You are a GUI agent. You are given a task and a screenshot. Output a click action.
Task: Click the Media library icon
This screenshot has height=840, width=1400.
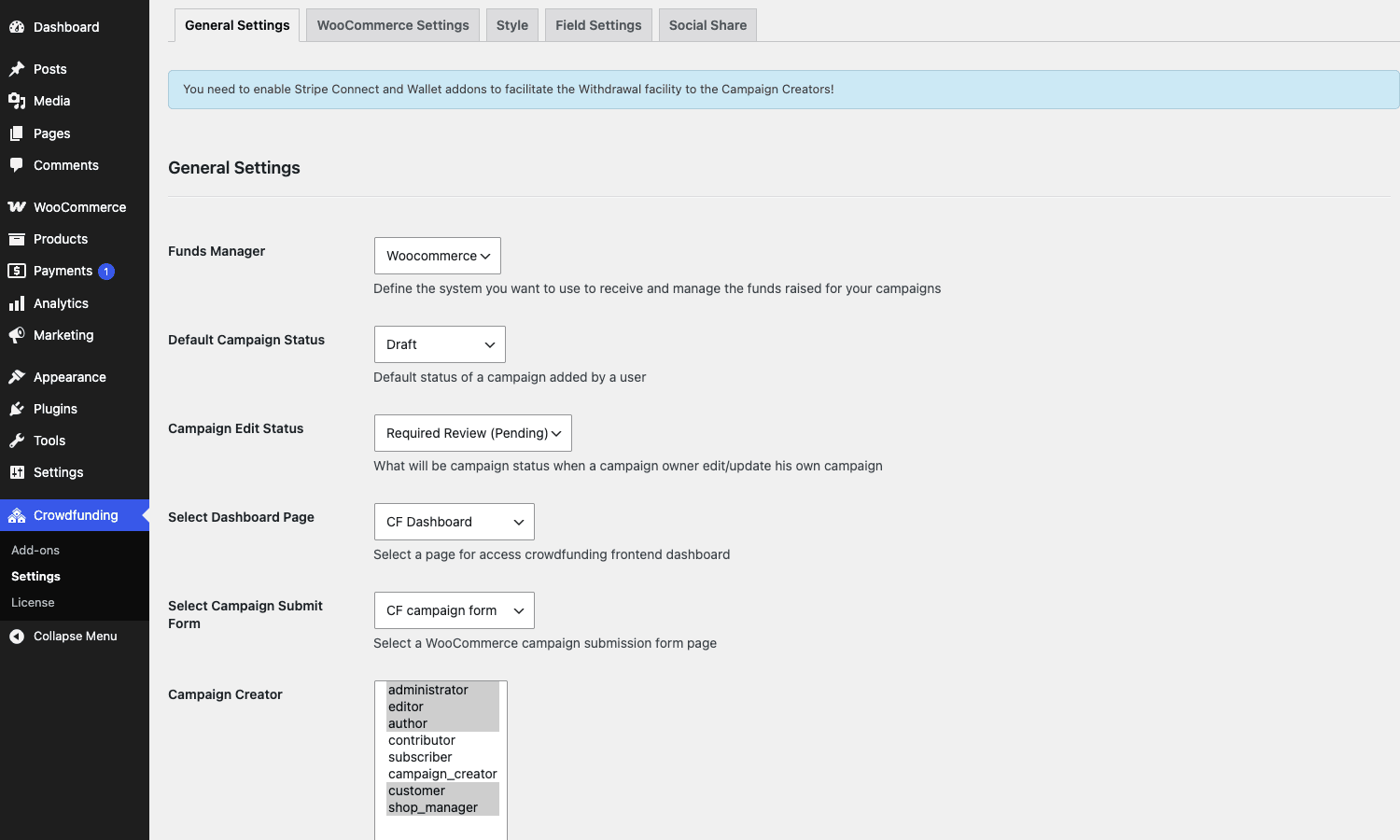(17, 101)
